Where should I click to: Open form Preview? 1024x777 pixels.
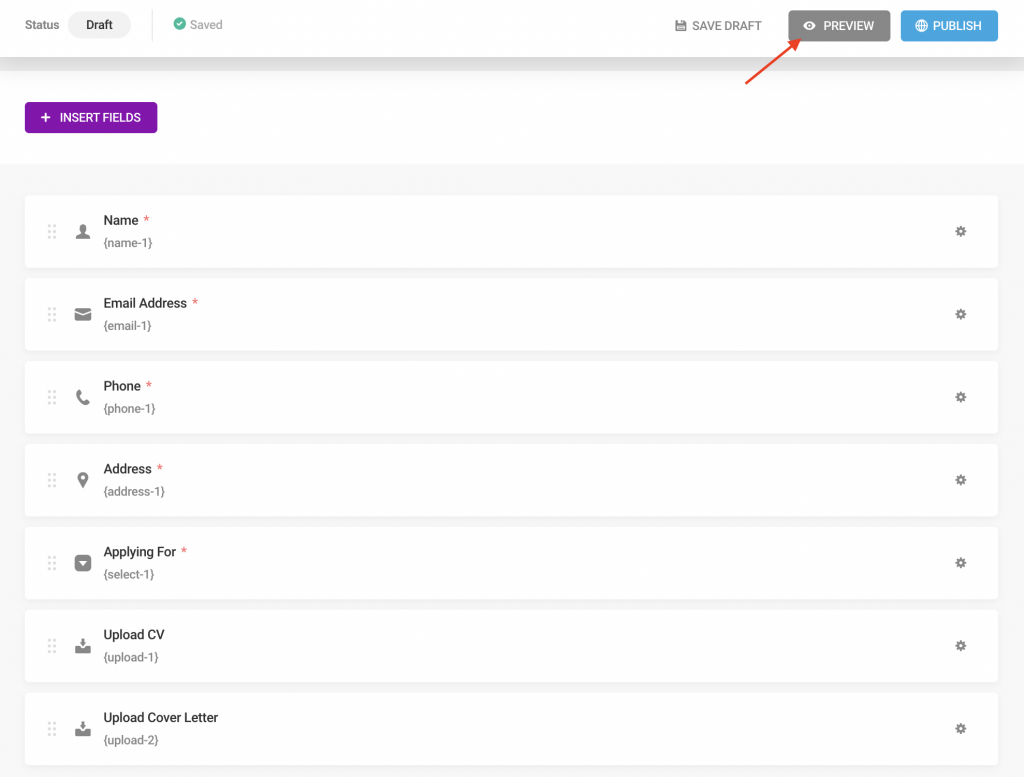839,25
